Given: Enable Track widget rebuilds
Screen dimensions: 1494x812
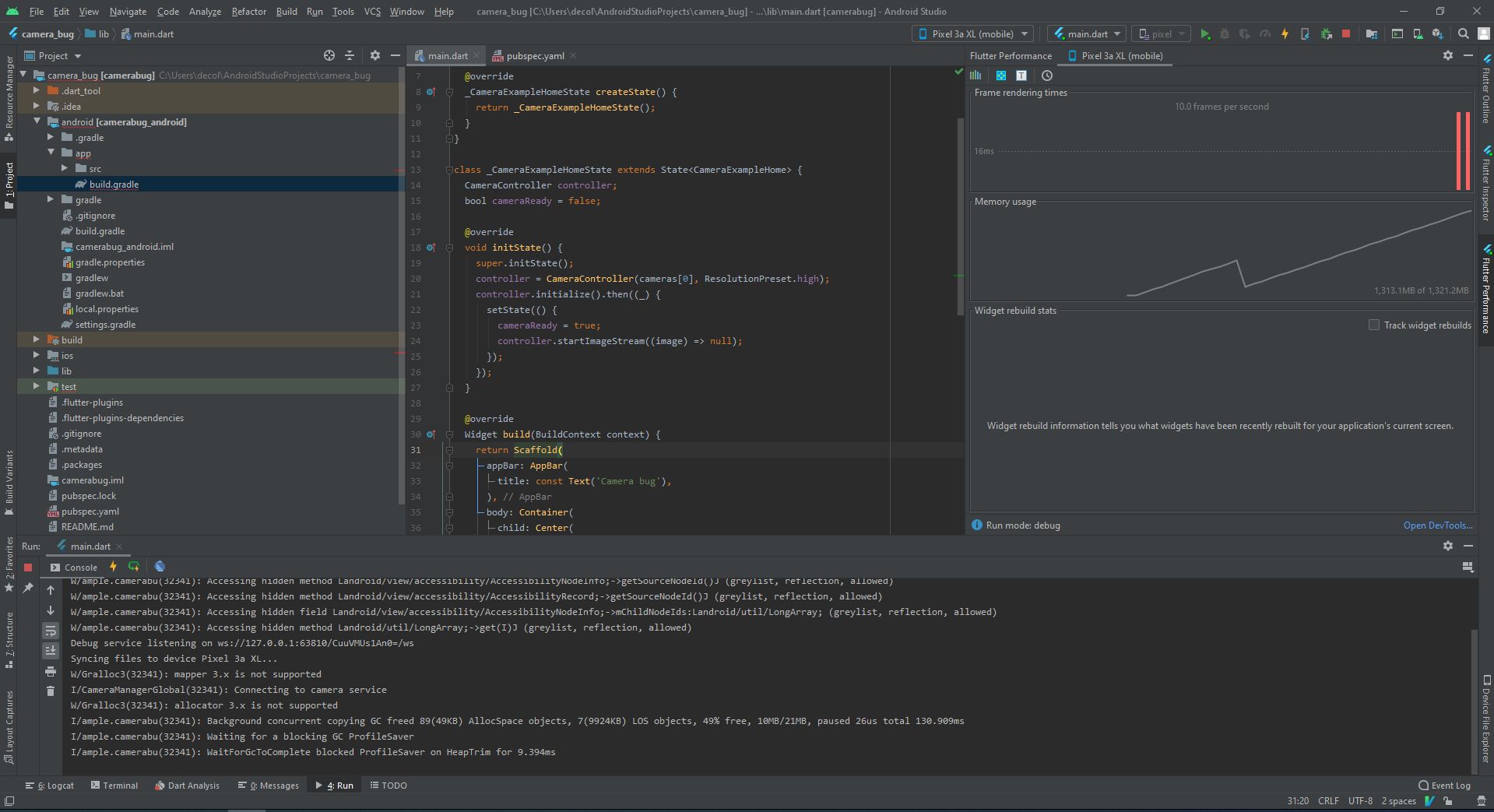Looking at the screenshot, I should tap(1374, 325).
